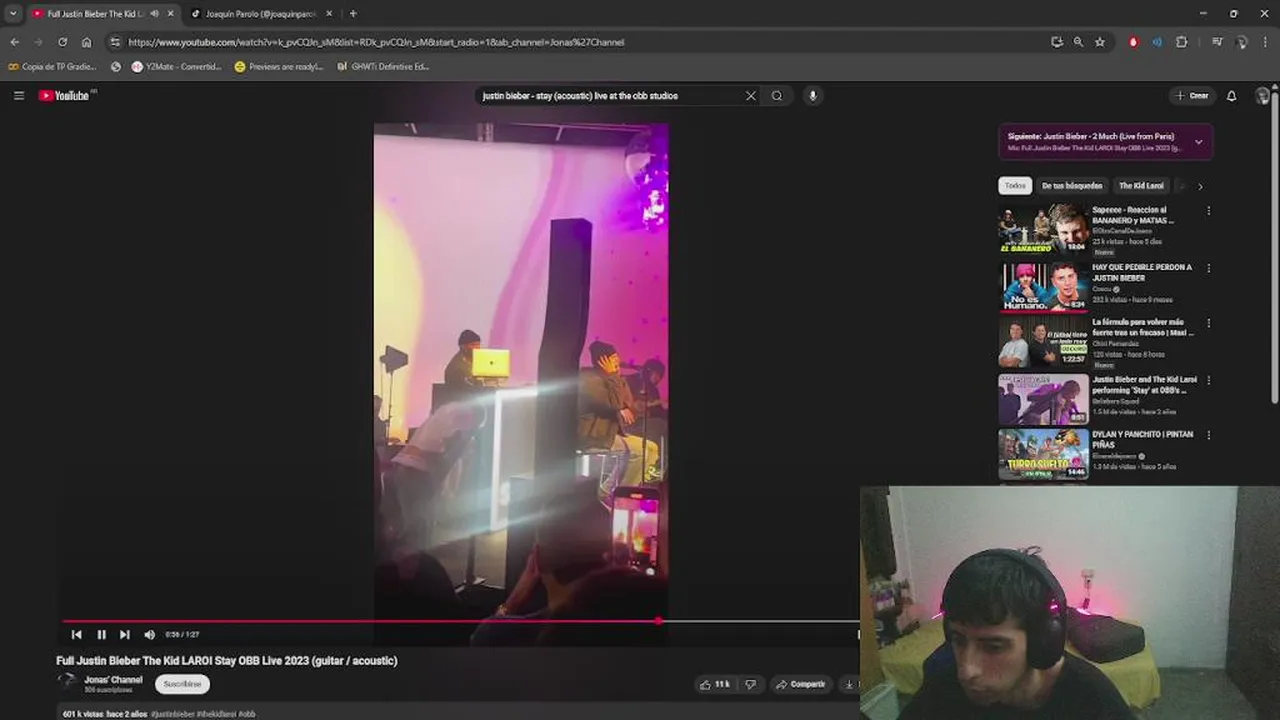Clear the YouTube search box text
This screenshot has width=1280, height=720.
(x=751, y=96)
